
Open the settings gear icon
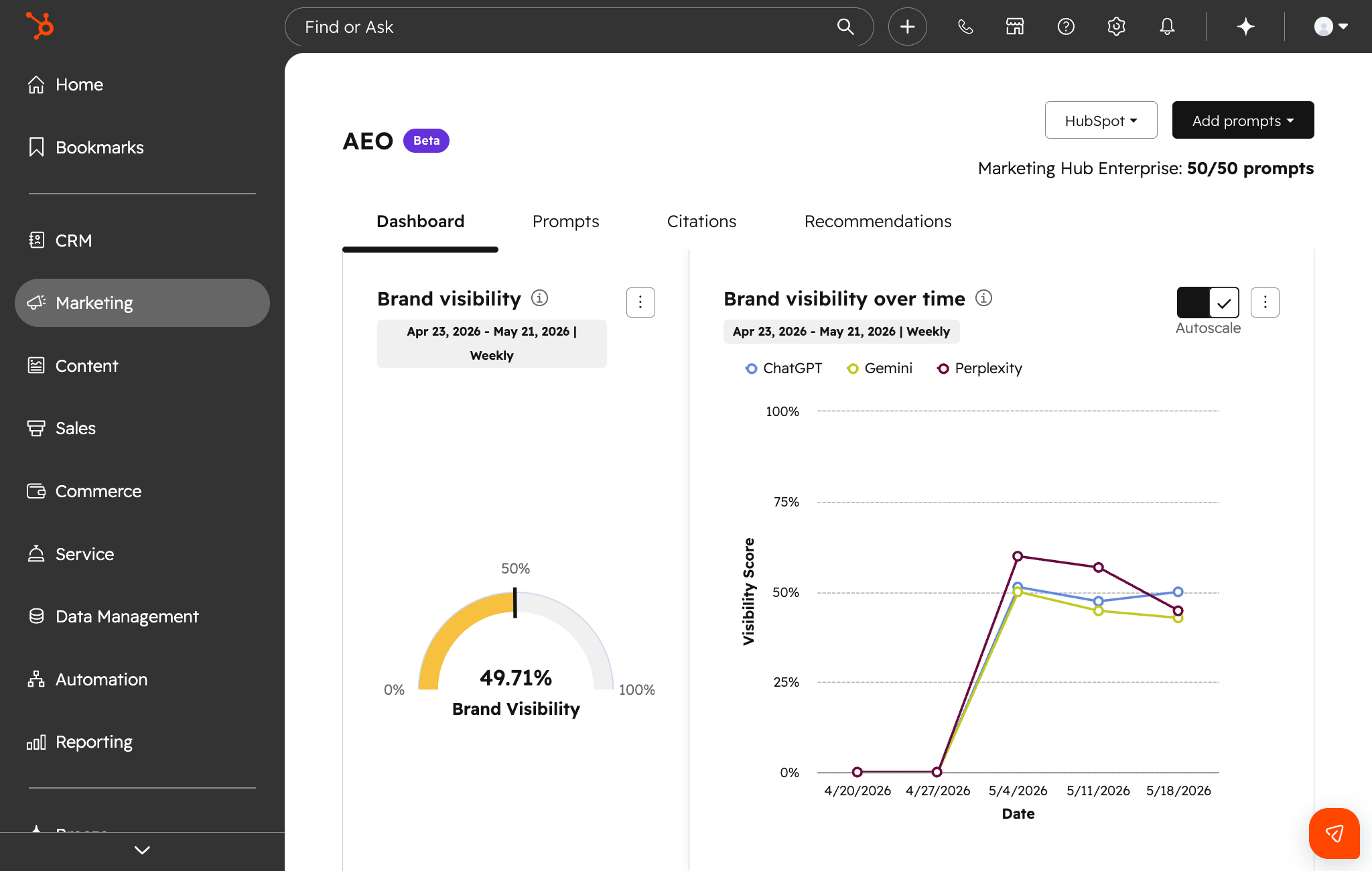(x=1116, y=27)
